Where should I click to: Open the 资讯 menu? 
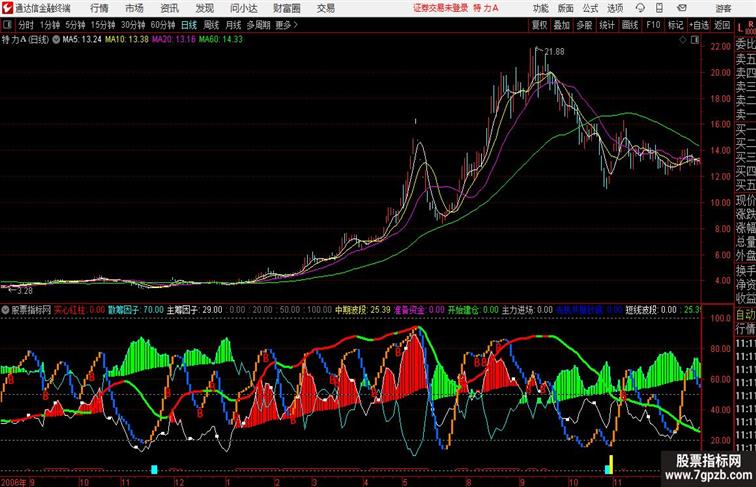point(169,8)
